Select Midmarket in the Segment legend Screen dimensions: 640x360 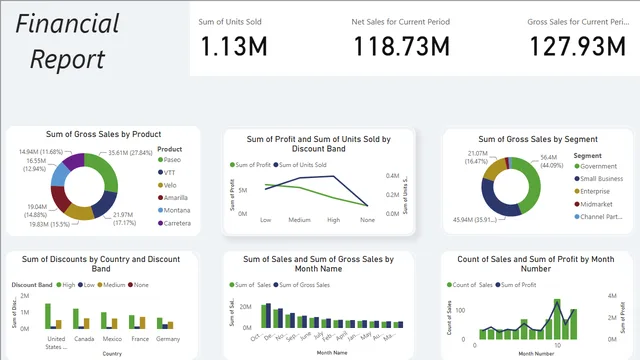pyautogui.click(x=593, y=204)
